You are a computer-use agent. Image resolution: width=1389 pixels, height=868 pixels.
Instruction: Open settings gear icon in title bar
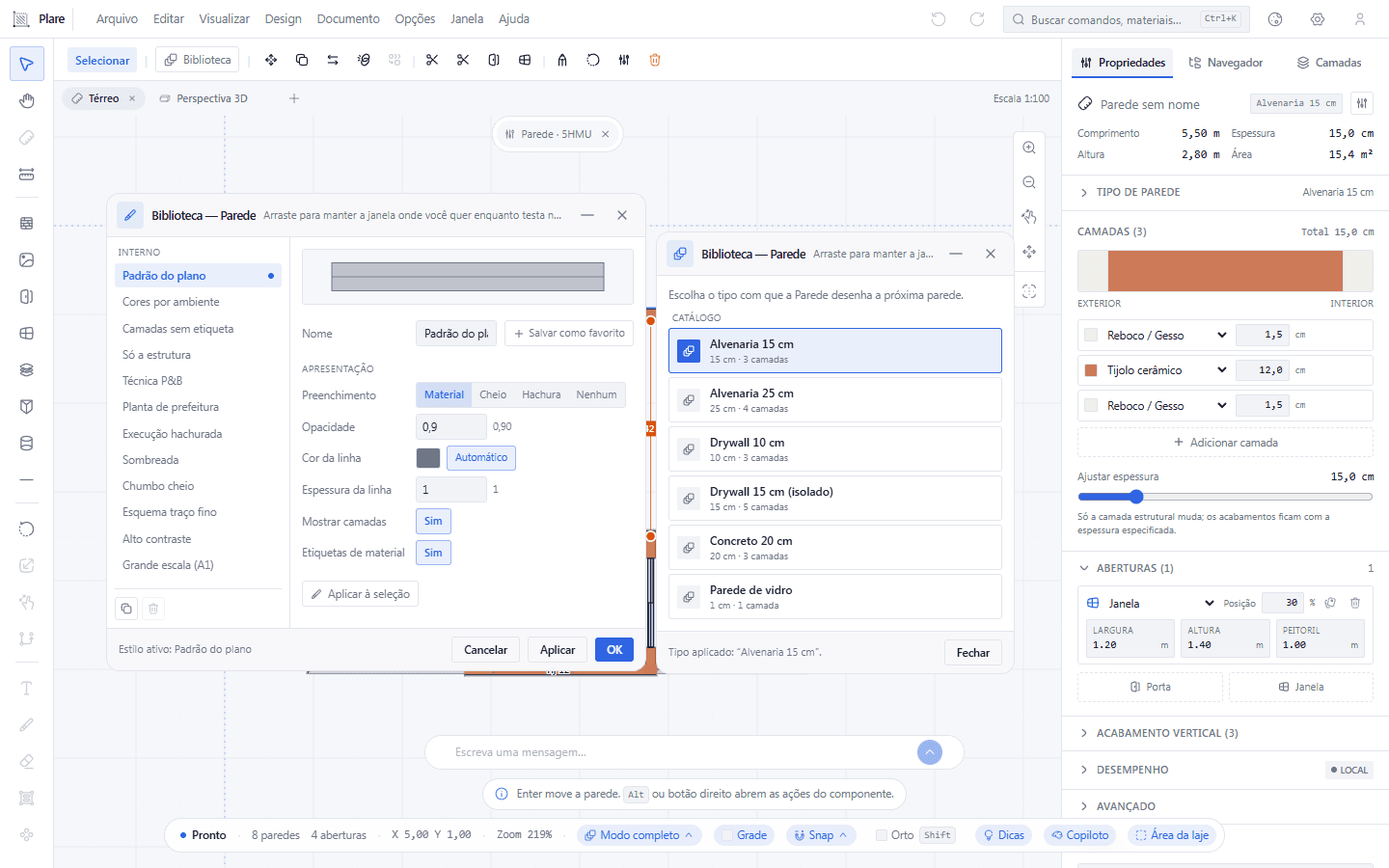click(1318, 19)
